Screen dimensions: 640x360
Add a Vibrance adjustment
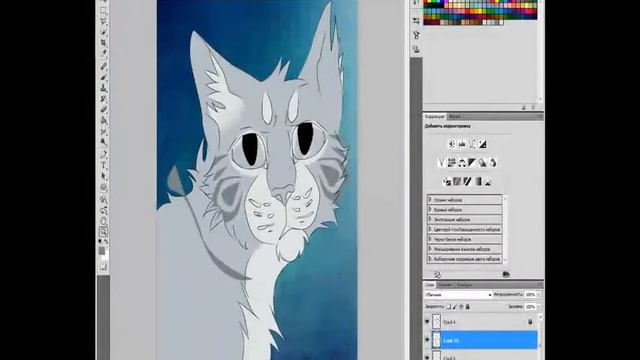point(441,162)
